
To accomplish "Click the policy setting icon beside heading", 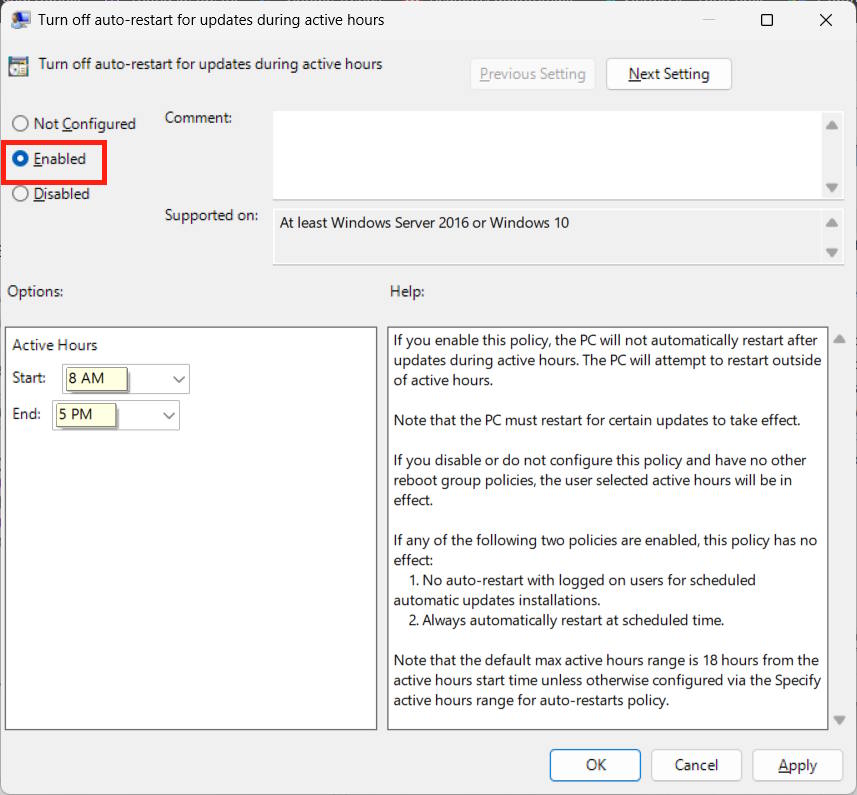I will point(18,67).
